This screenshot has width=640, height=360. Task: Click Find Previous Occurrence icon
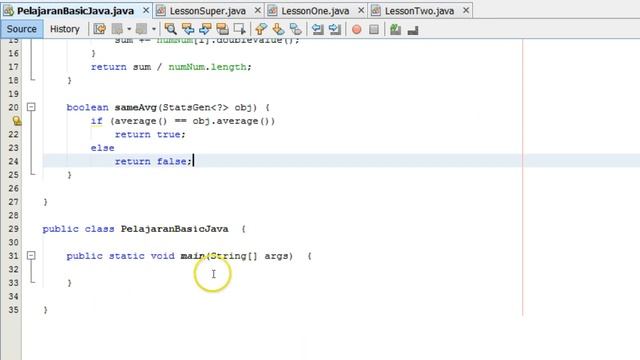(x=188, y=29)
